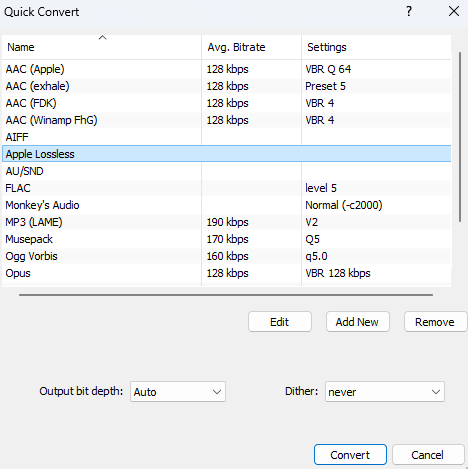Open the Dither dropdown set to never

pos(385,392)
